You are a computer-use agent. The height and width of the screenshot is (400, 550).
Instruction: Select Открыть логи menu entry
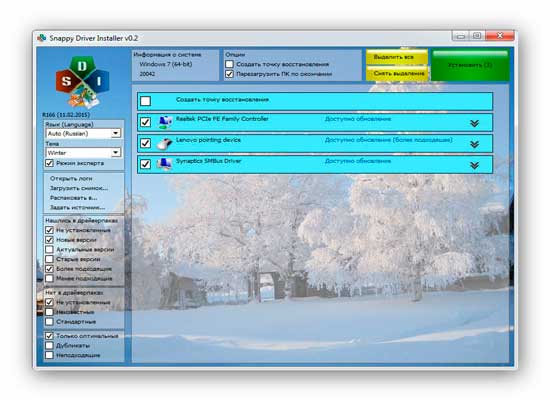(71, 179)
